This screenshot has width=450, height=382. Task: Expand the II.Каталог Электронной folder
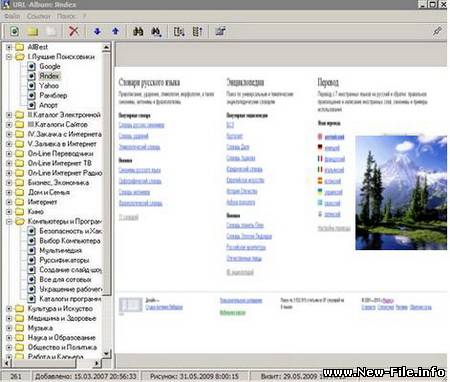click(x=9, y=115)
